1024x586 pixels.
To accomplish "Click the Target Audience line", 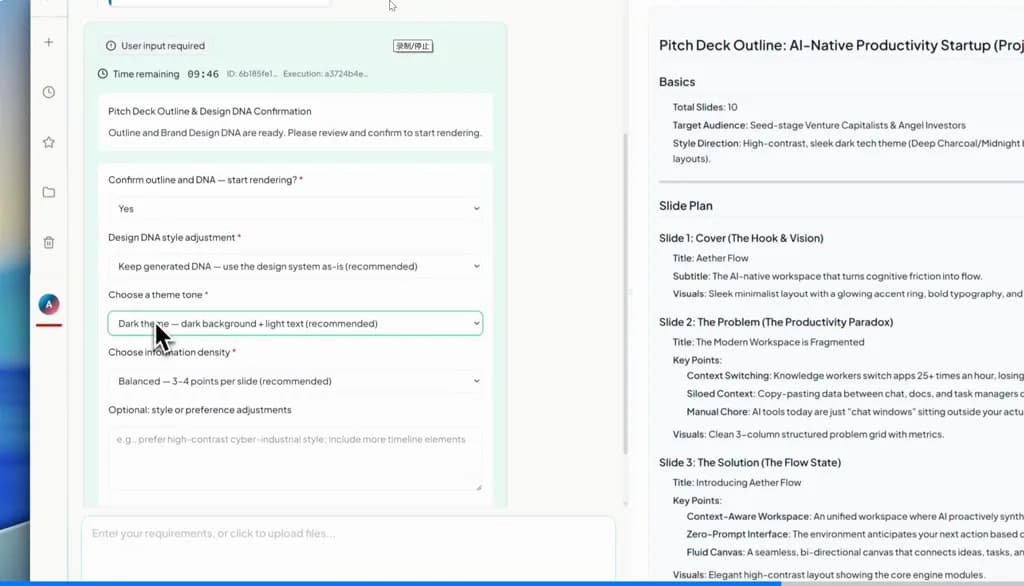I will (819, 125).
